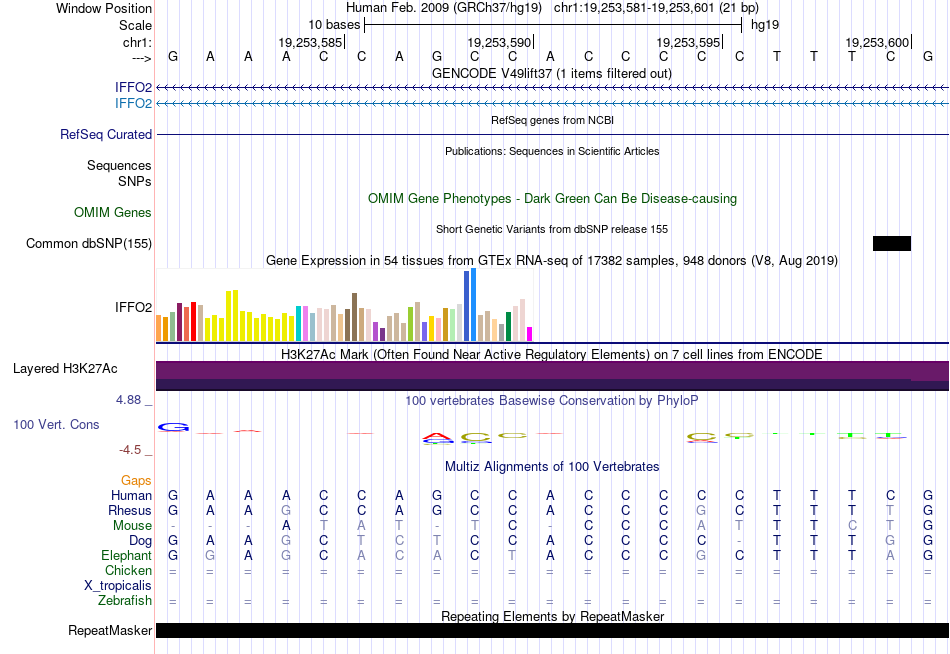Open the RepeatMasker track label
The image size is (950, 654).
110,630
